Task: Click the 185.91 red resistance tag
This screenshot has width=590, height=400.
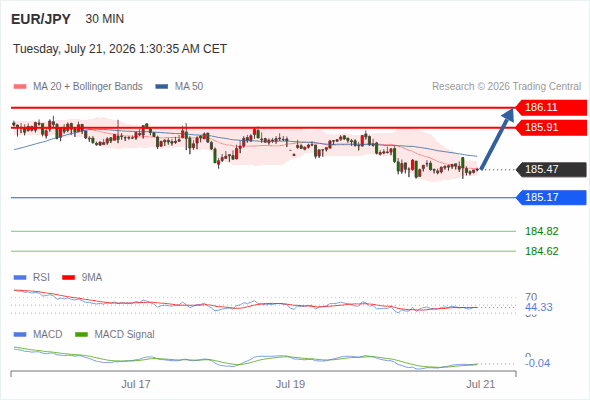Action: [551, 128]
